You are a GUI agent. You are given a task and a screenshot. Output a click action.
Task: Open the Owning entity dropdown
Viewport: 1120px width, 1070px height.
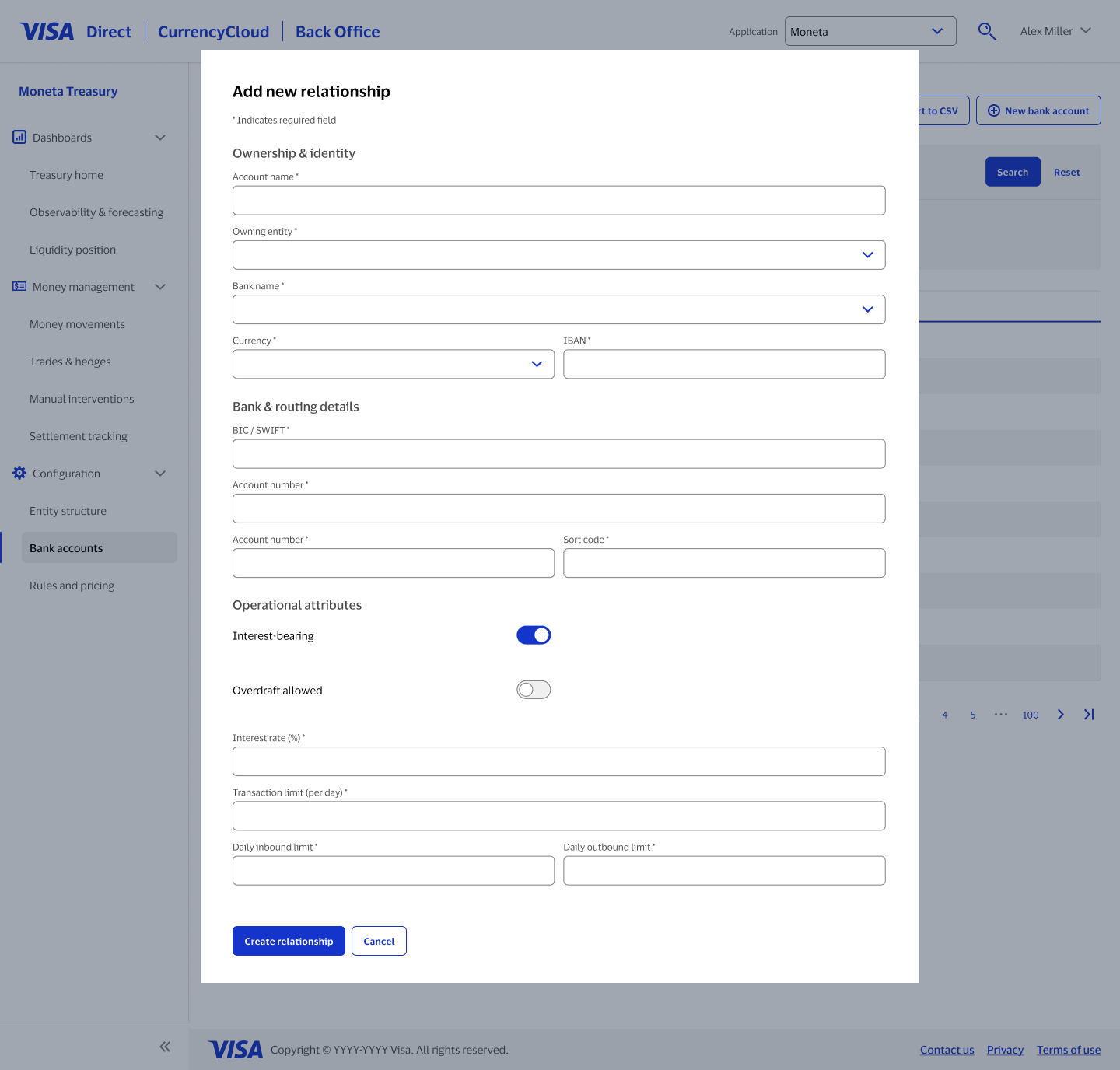[558, 255]
